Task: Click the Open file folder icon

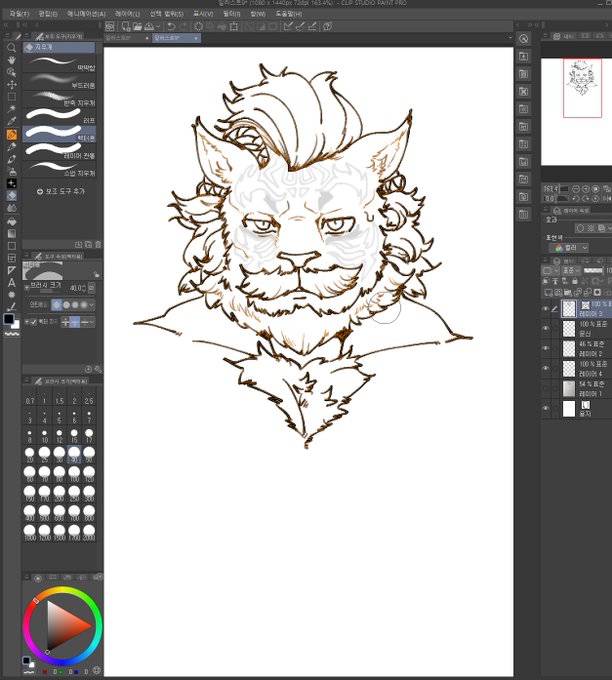Action: pos(137,26)
